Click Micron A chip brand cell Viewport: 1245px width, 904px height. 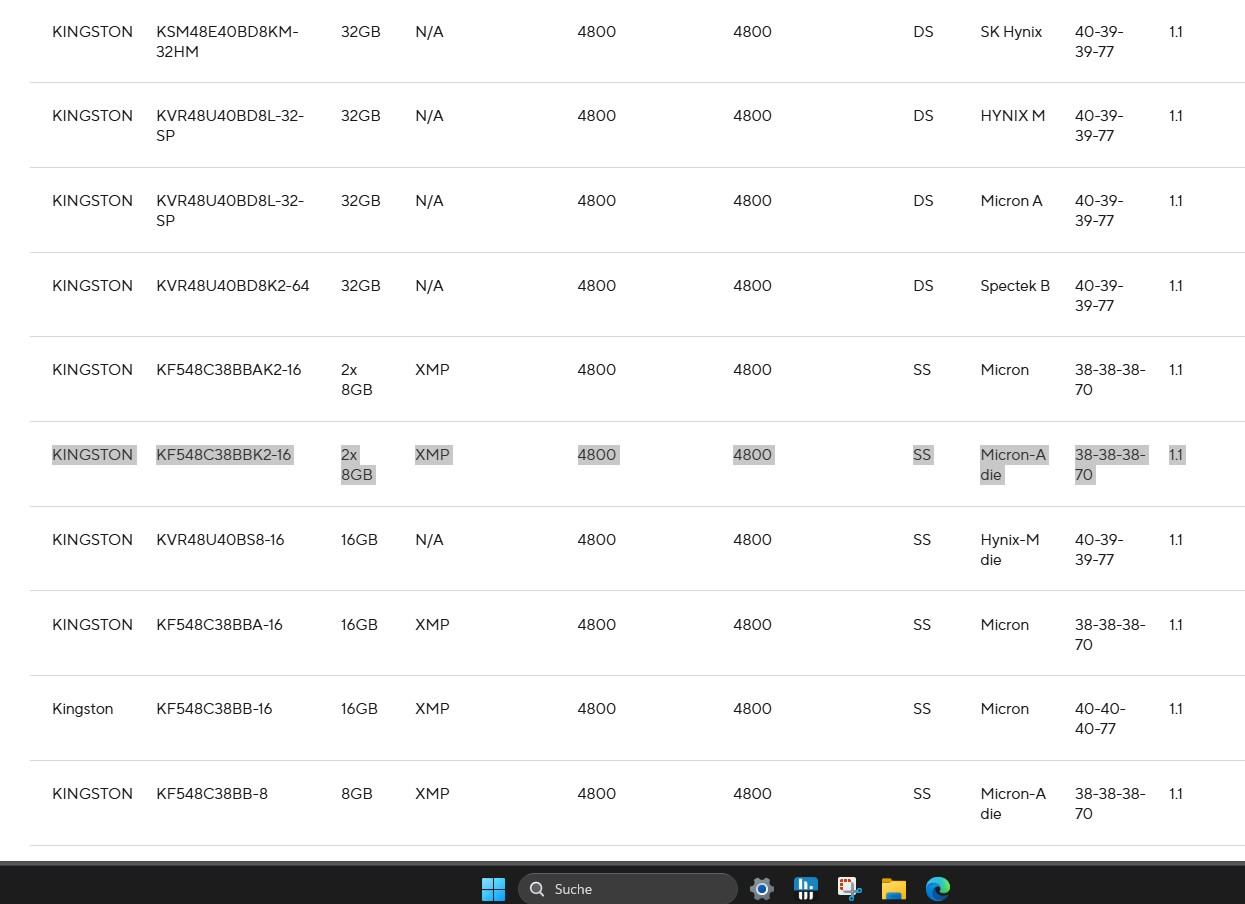(x=1011, y=201)
